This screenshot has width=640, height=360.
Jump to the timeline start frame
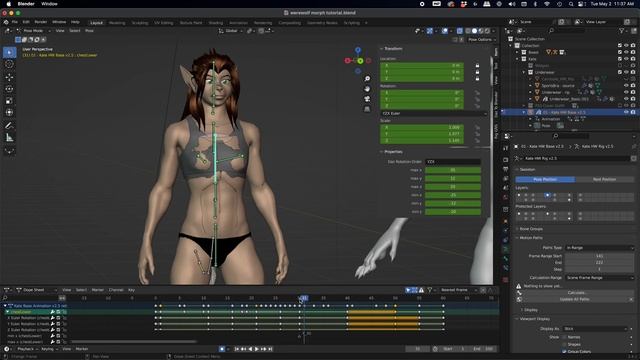pos(236,349)
